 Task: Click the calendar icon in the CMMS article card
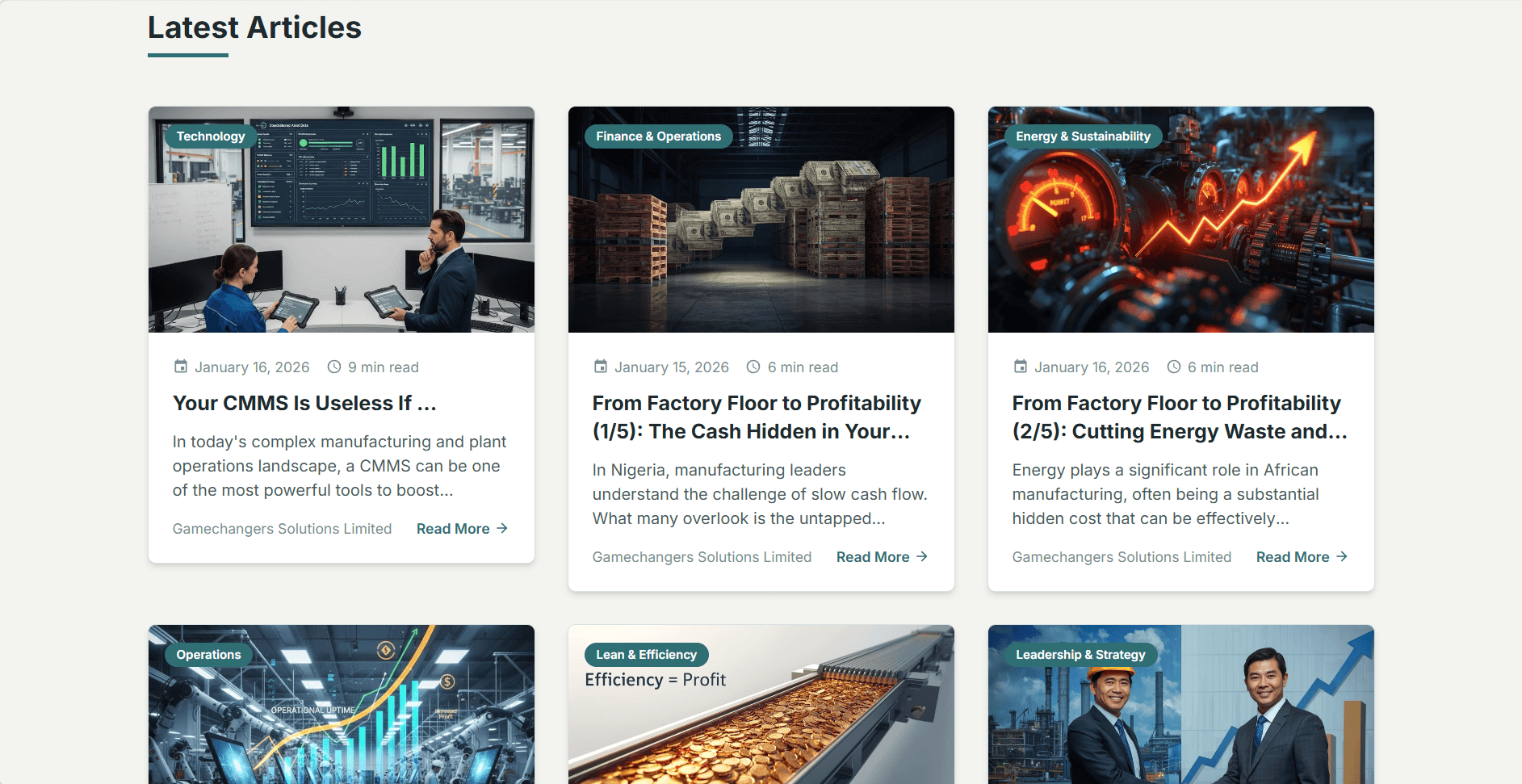(x=181, y=367)
